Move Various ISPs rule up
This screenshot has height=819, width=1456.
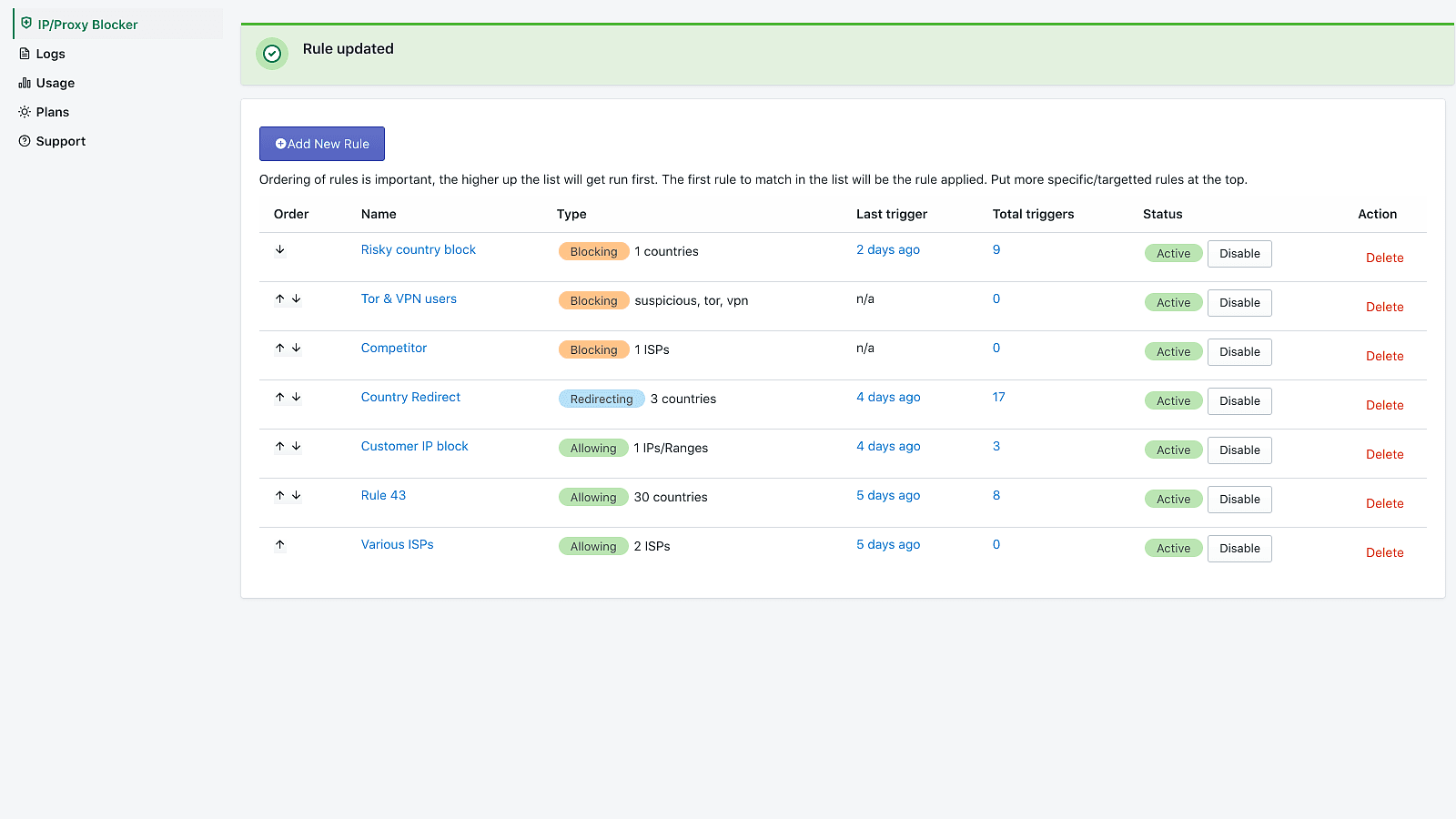click(x=280, y=545)
